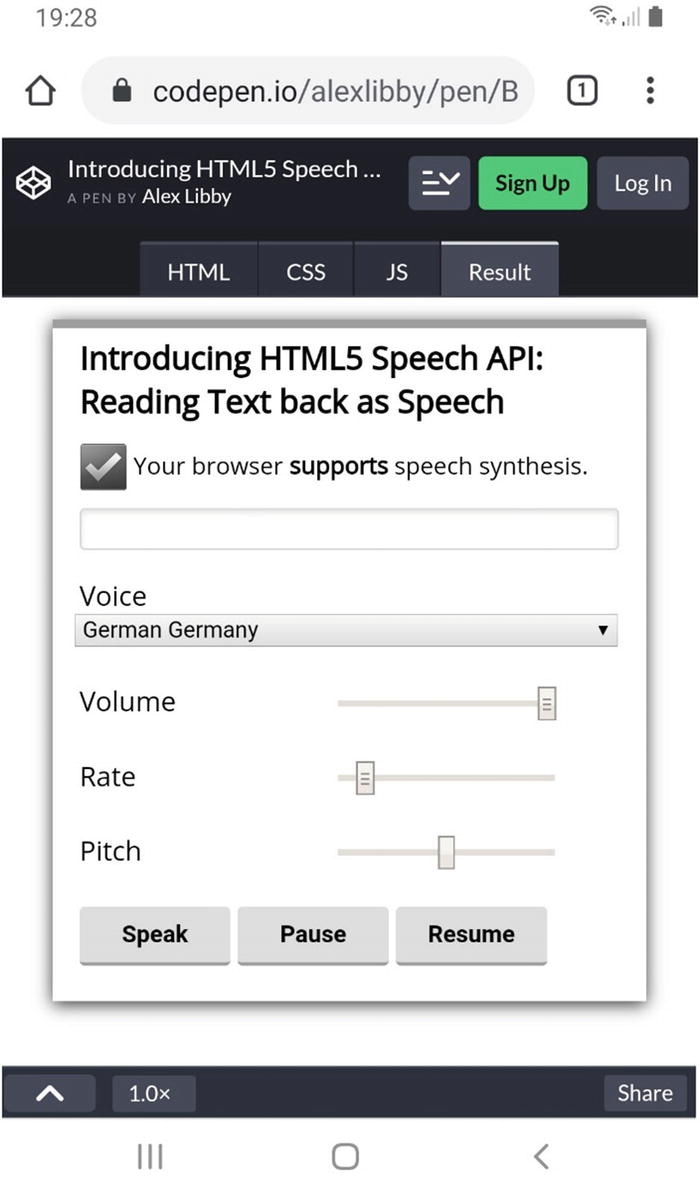Tap the Android back navigation icon
700x1177 pixels.
(541, 1157)
